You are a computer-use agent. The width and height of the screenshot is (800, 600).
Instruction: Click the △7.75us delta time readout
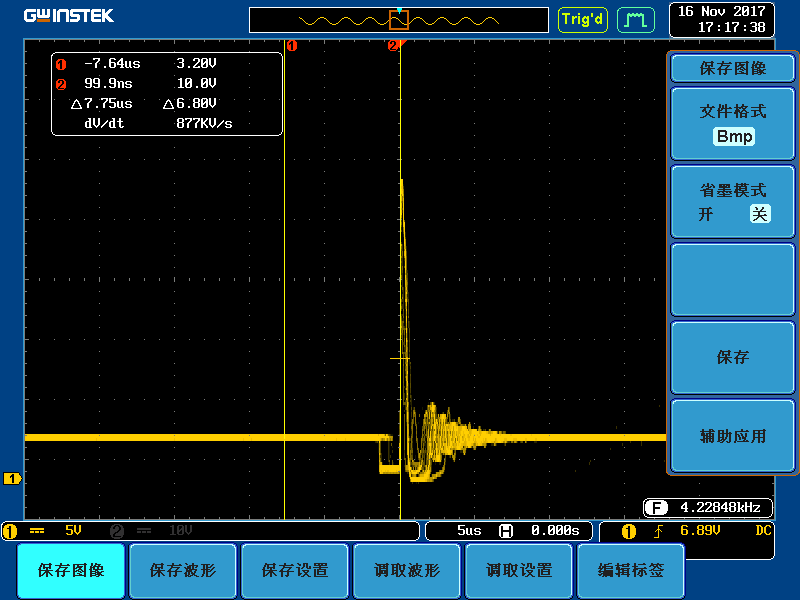tap(102, 104)
